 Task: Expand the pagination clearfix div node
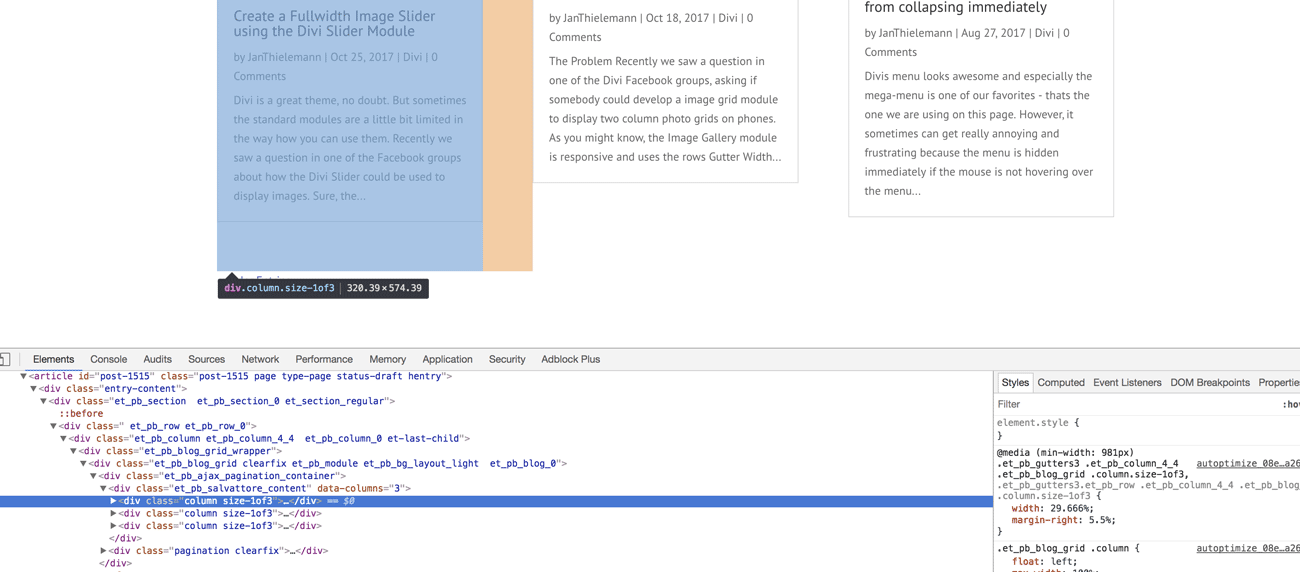tap(103, 551)
